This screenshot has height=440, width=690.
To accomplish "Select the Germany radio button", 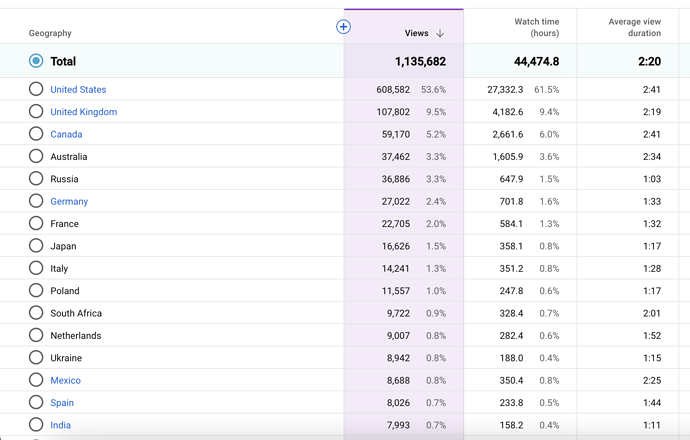I will coord(36,201).
